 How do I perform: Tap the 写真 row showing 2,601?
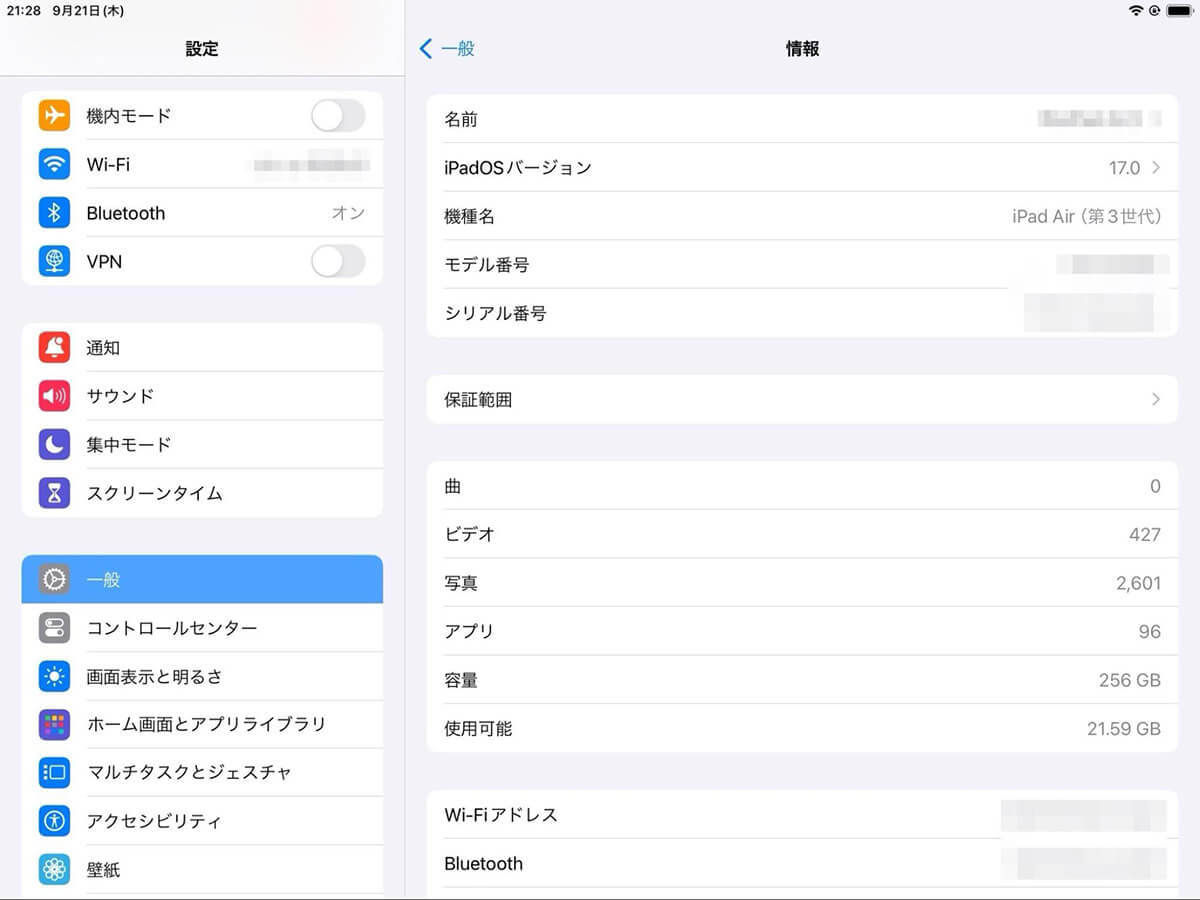pos(802,583)
